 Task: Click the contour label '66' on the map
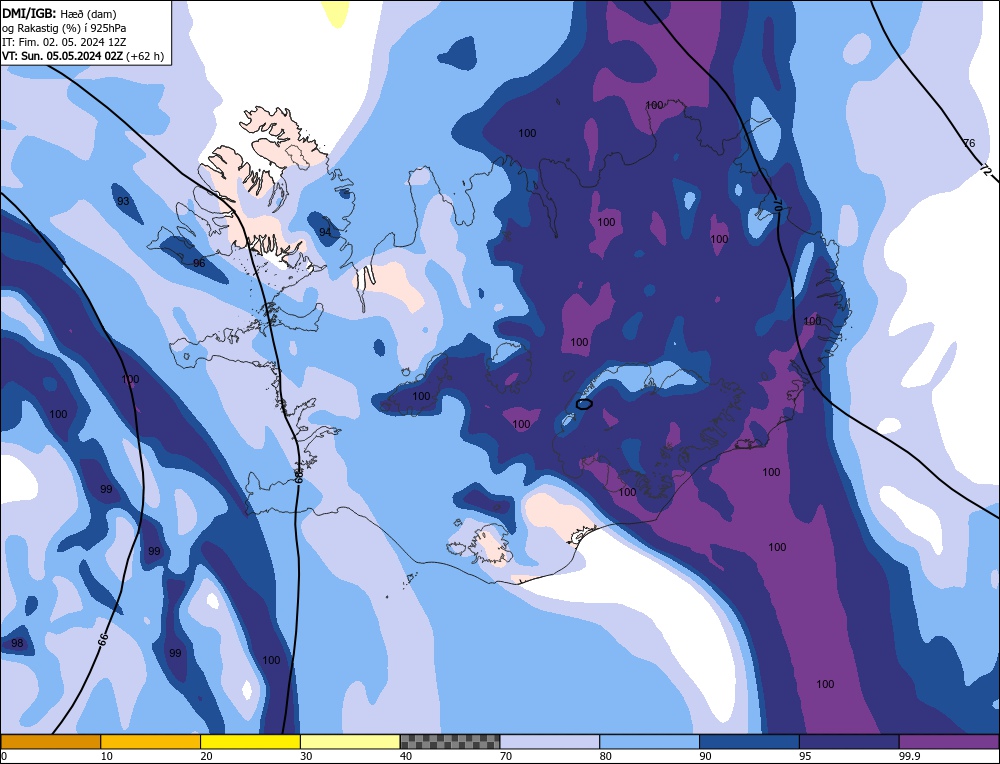click(x=104, y=638)
